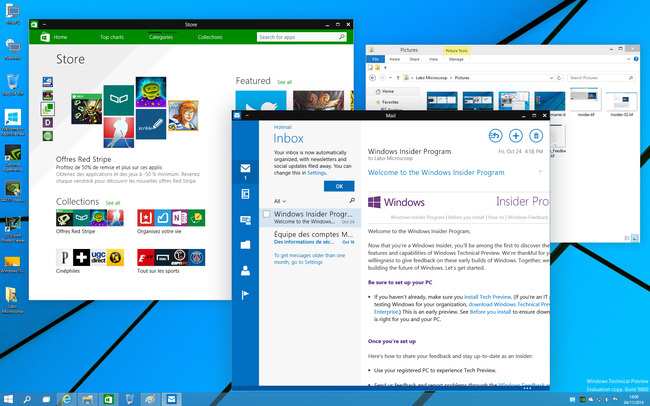Open flagged messages icon in Mail sidebar
Viewport: 650px width, 406px height.
coord(245,295)
